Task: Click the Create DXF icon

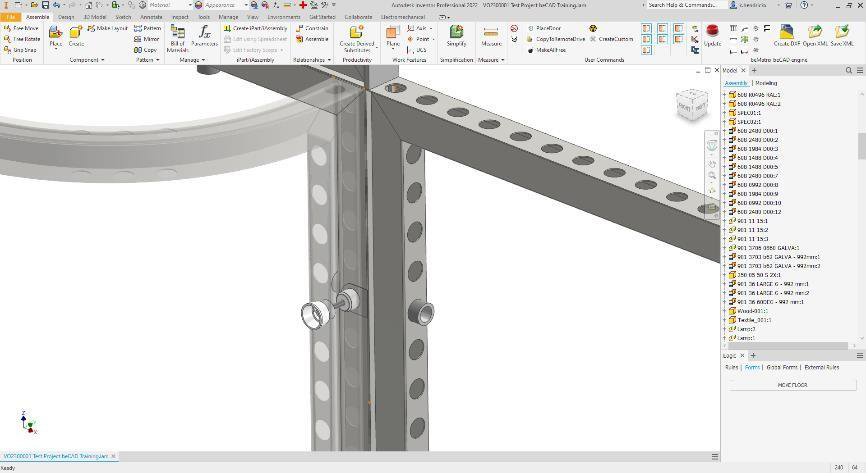Action: pyautogui.click(x=787, y=37)
